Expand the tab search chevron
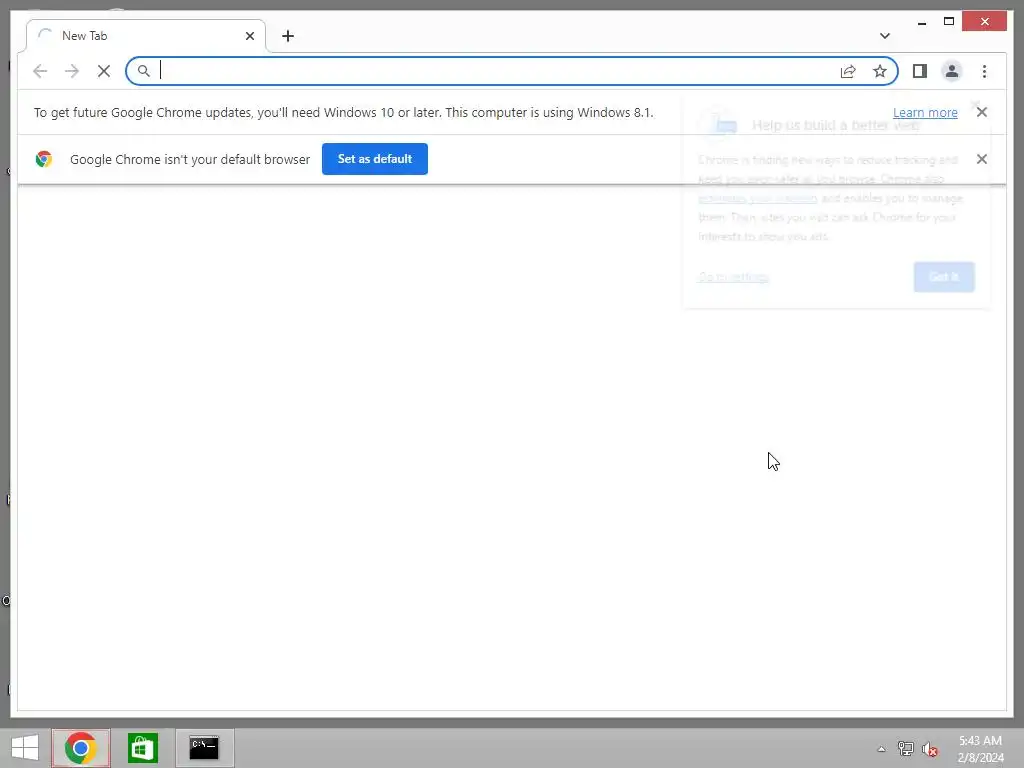This screenshot has height=768, width=1024. 884,36
